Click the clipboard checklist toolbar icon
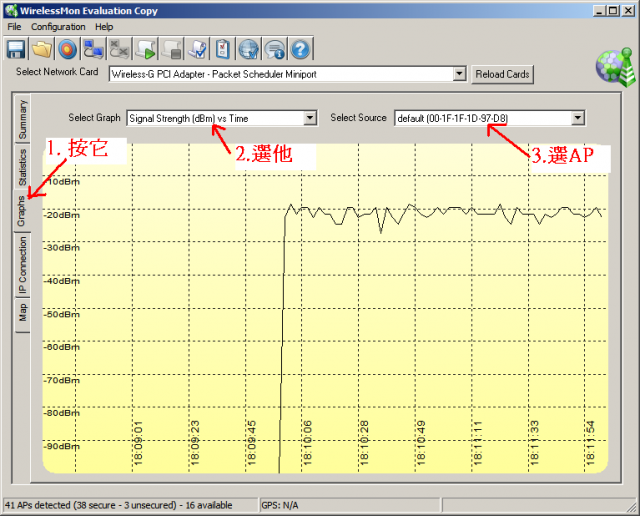 click(x=223, y=49)
